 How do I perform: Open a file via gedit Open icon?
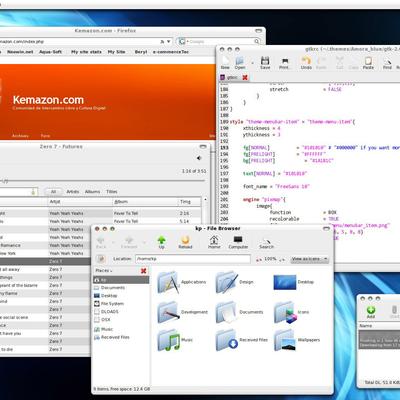[240, 62]
